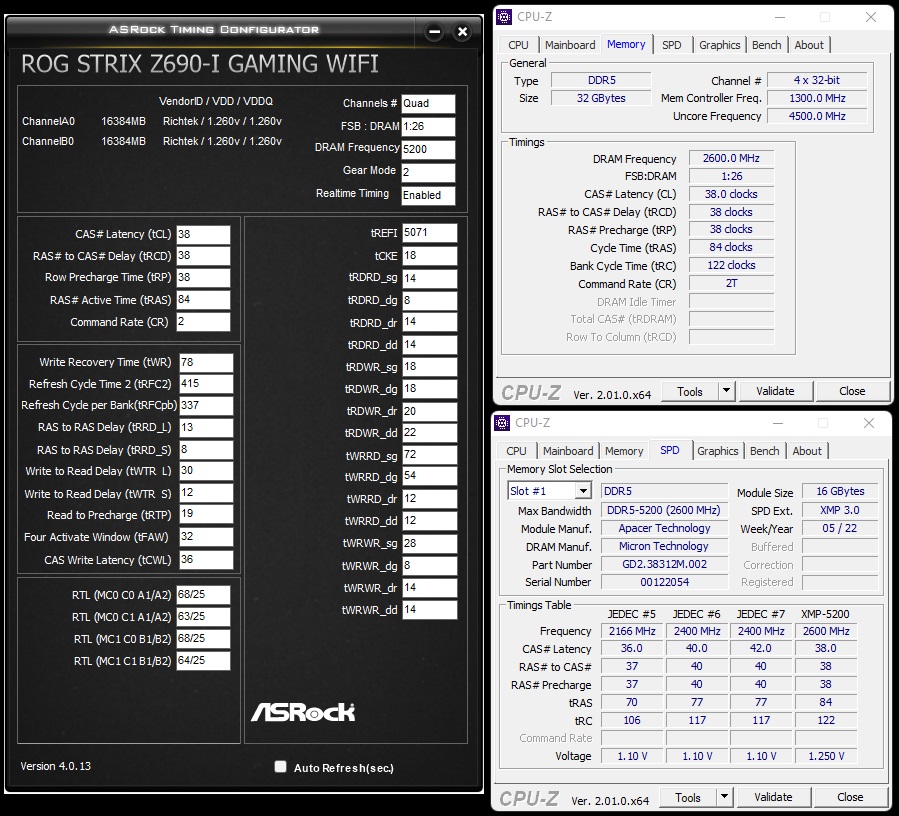Screen dimensions: 899x816
Task: Click Validate button in top CPU-Z window
Action: pyautogui.click(x=775, y=391)
